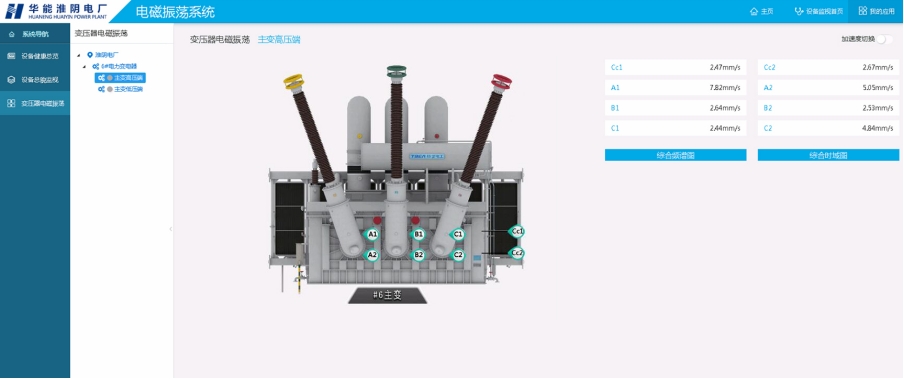Collapse the 淮阴电厂 tree node arrow
Screen dimensions: 904x379
pos(78,55)
